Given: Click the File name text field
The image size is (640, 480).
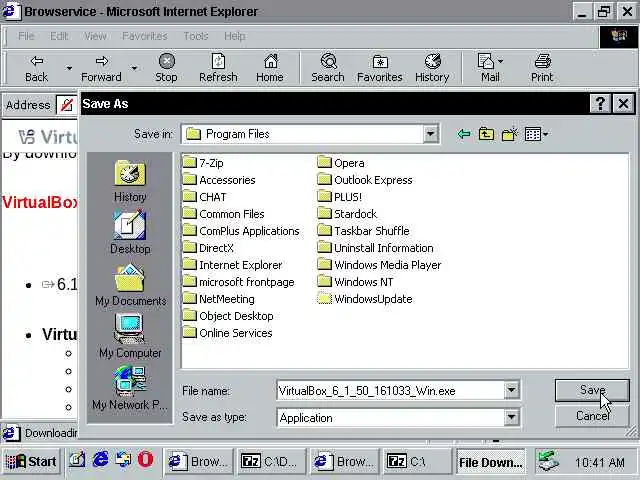Looking at the screenshot, I should pos(390,391).
